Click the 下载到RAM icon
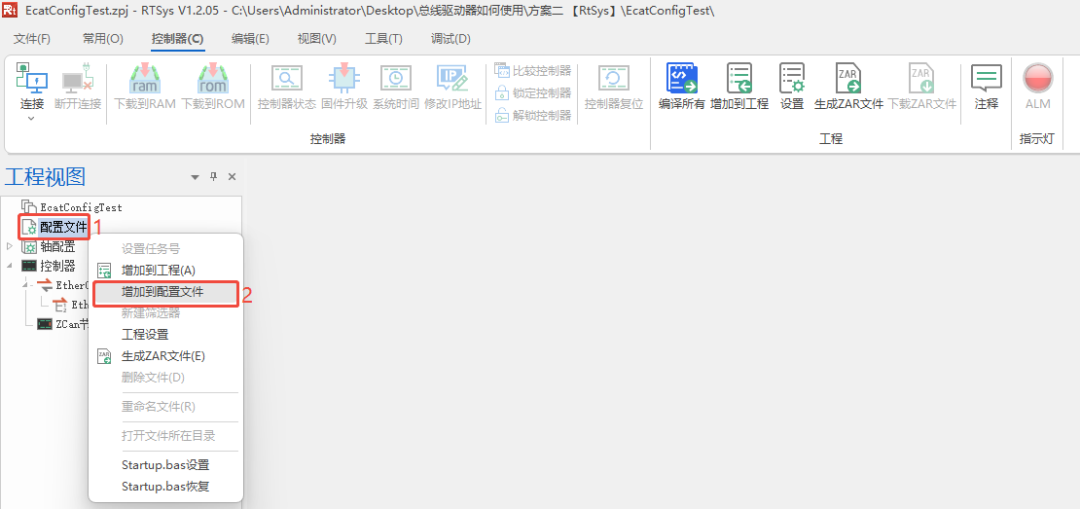 coord(145,80)
